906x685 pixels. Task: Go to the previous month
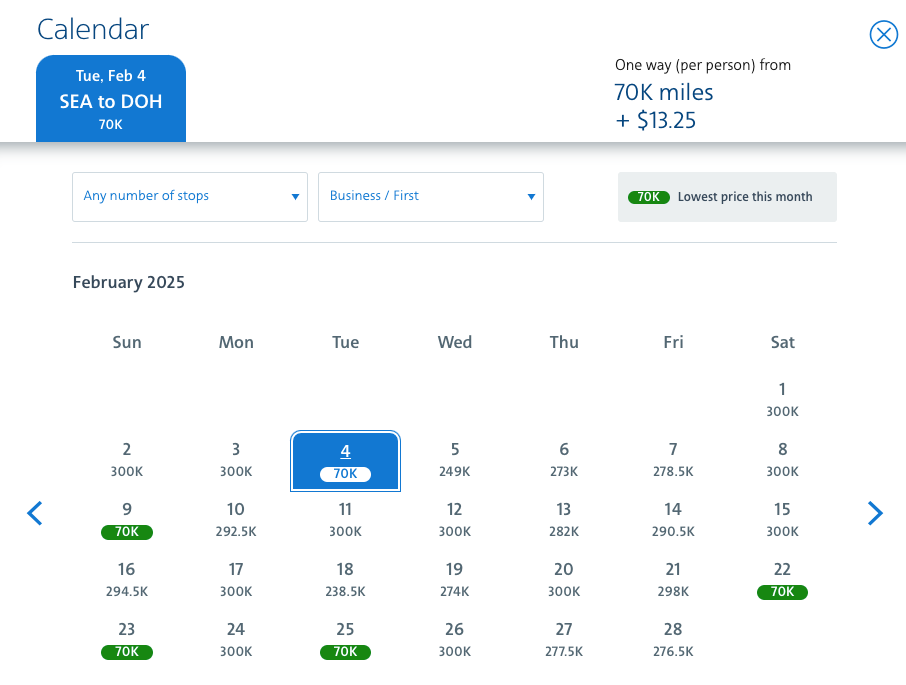tap(35, 514)
